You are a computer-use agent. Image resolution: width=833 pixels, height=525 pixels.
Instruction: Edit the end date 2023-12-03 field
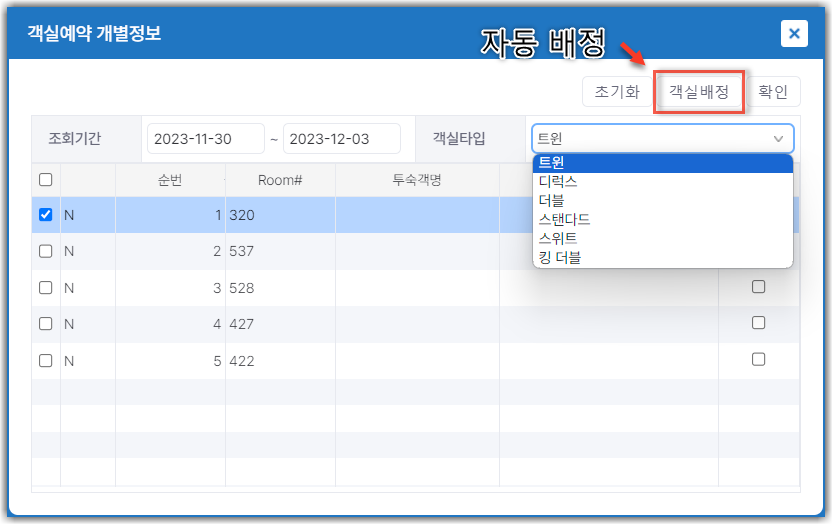(x=342, y=139)
